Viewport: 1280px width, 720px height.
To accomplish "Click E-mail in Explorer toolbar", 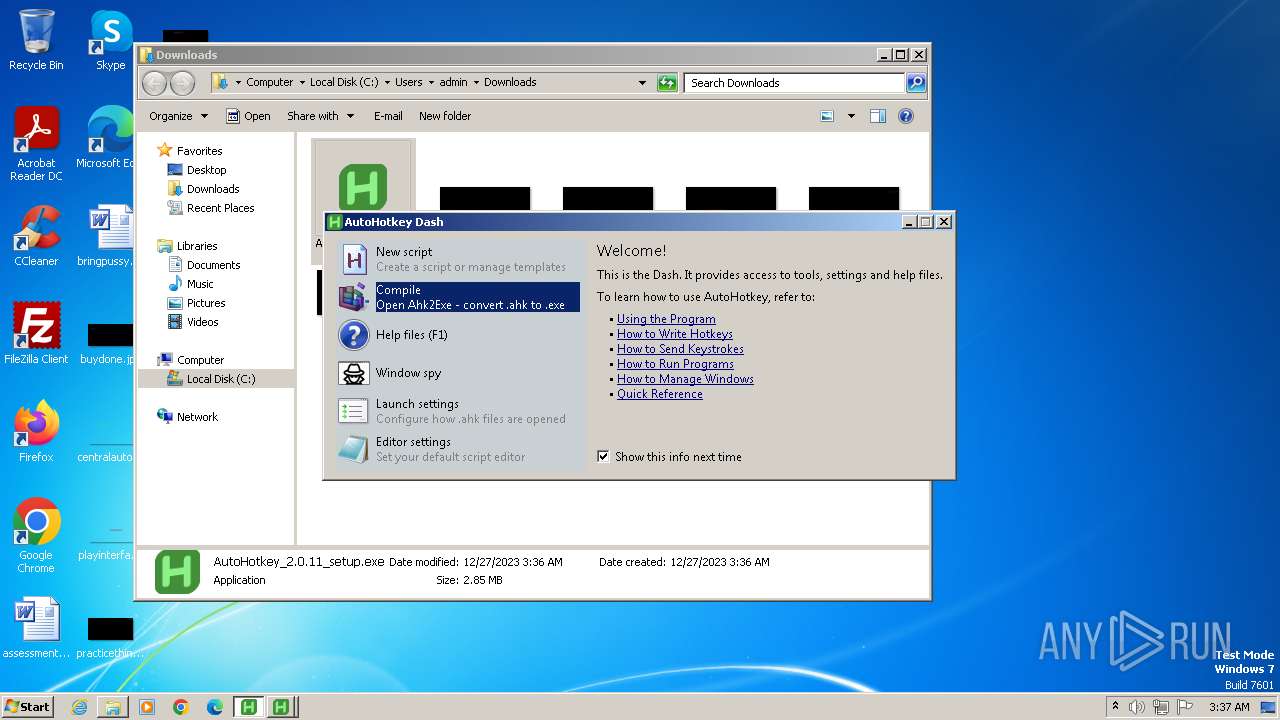I will 388,116.
